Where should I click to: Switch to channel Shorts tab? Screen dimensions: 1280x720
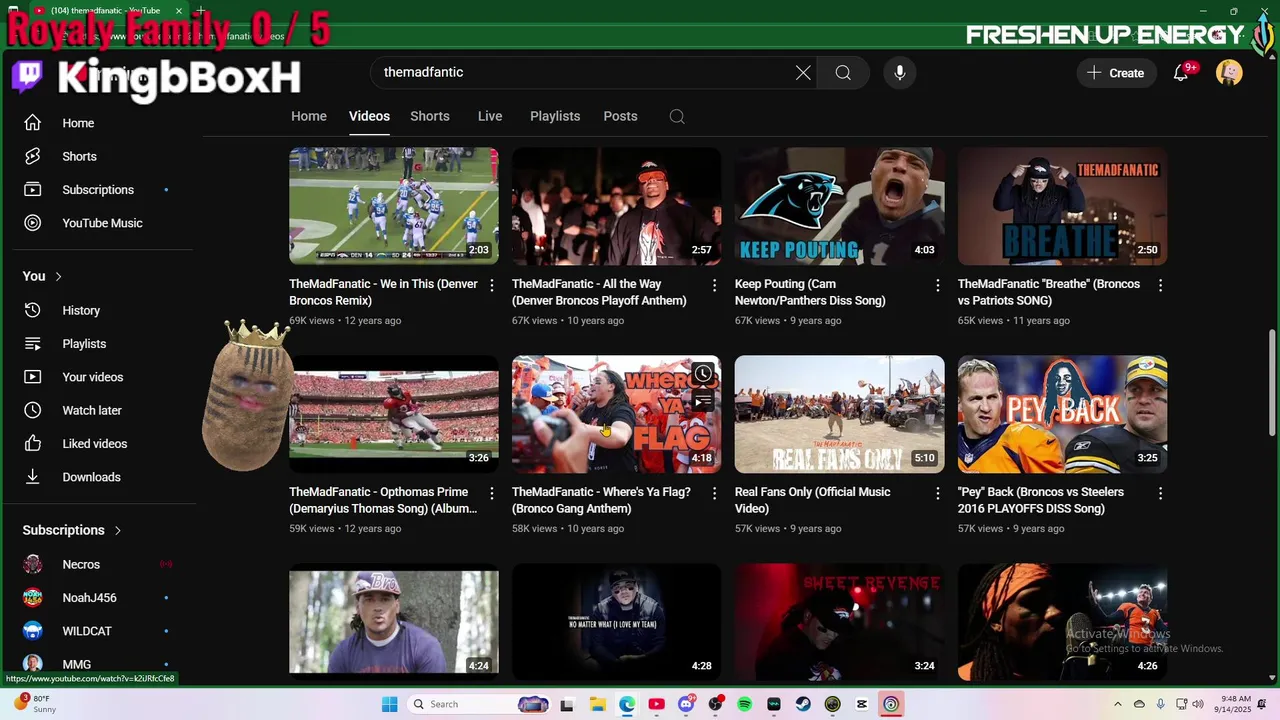(430, 116)
